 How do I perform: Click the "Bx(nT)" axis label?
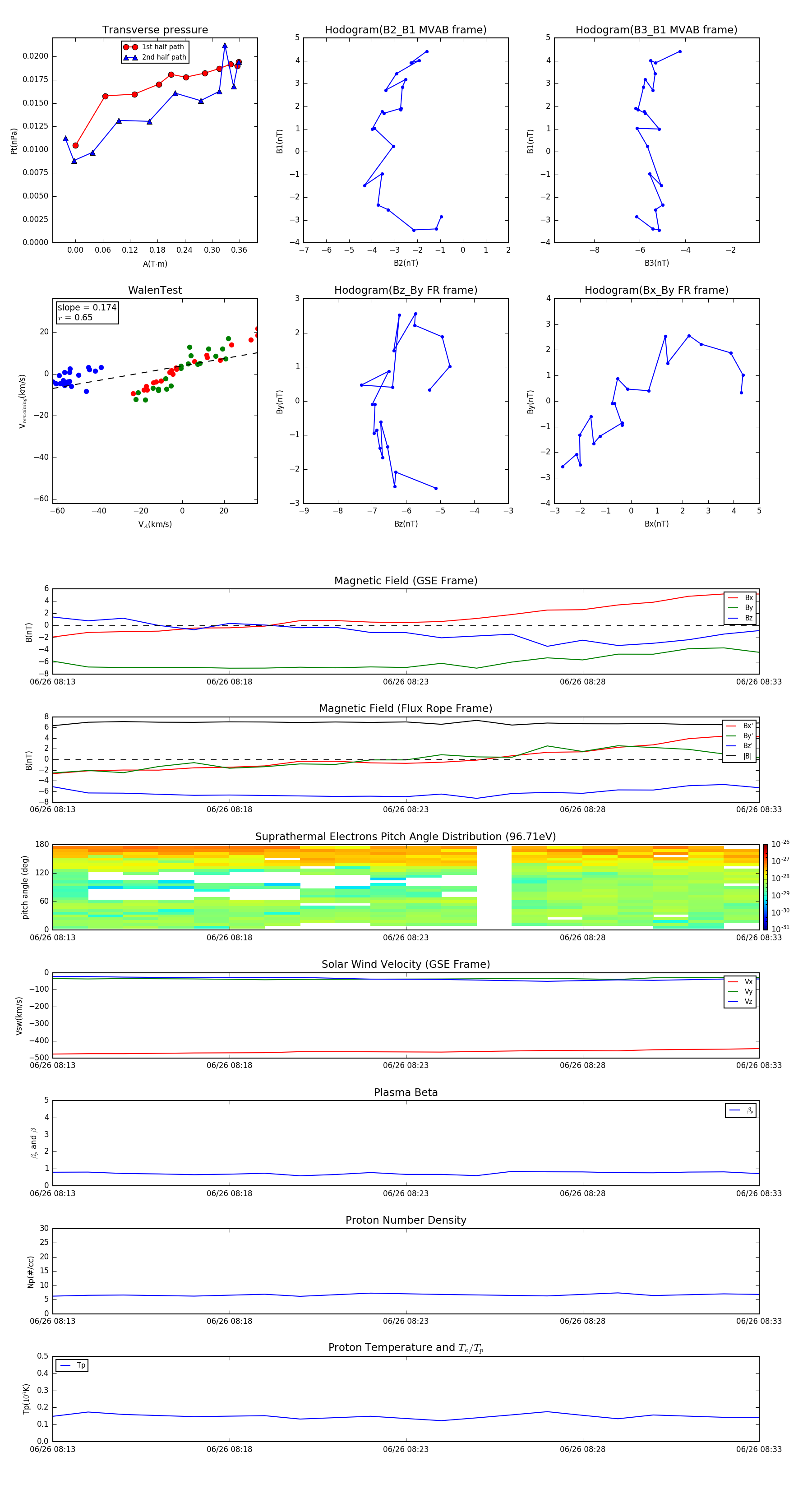coord(656,524)
